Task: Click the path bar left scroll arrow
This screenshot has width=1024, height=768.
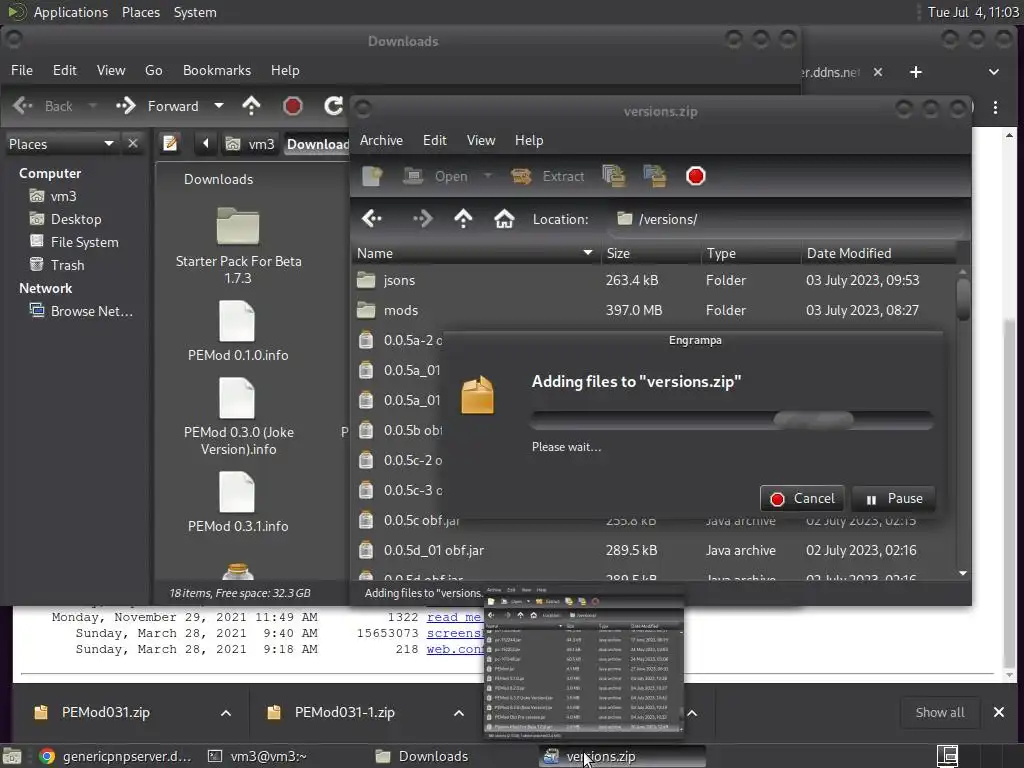Action: [x=205, y=143]
